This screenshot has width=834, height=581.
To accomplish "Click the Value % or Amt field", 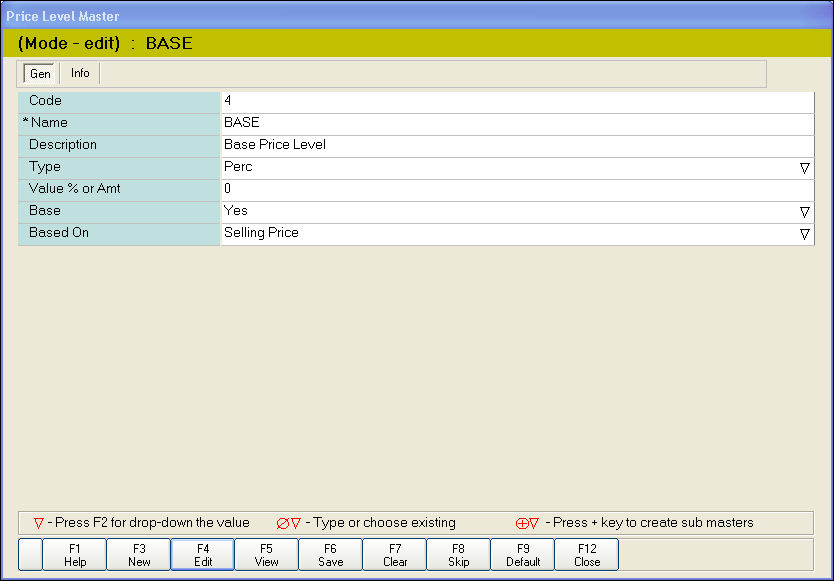I will pyautogui.click(x=517, y=190).
